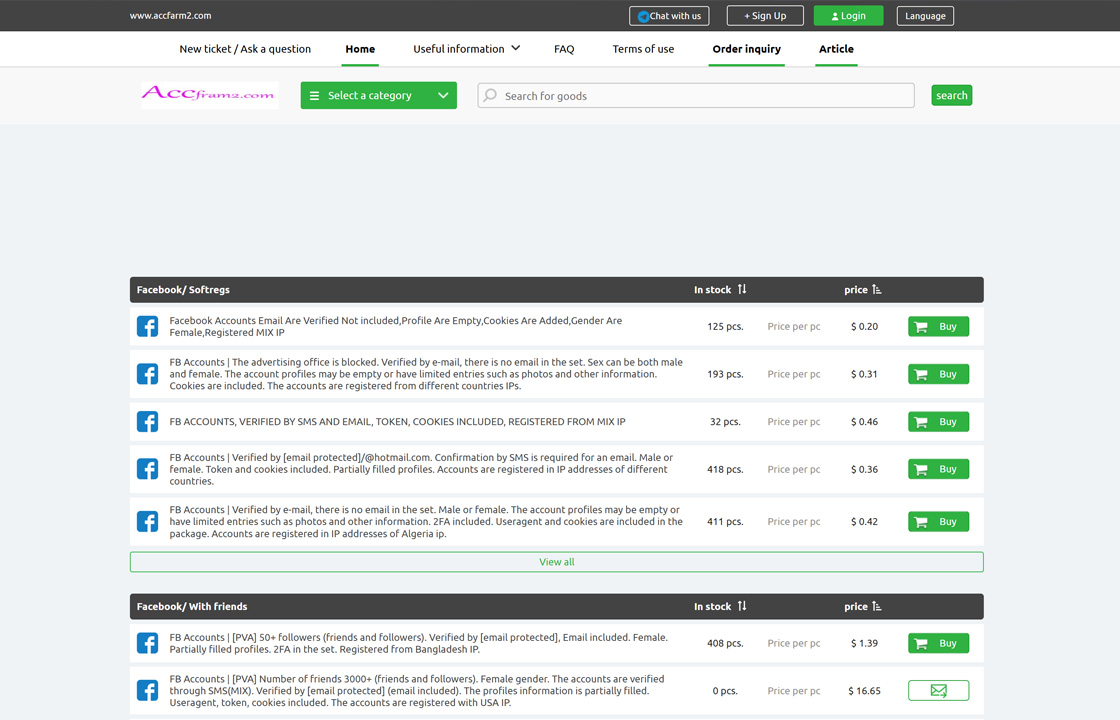This screenshot has height=720, width=1120.
Task: Click the Facebook icon for the Algeria IP row
Action: point(147,521)
